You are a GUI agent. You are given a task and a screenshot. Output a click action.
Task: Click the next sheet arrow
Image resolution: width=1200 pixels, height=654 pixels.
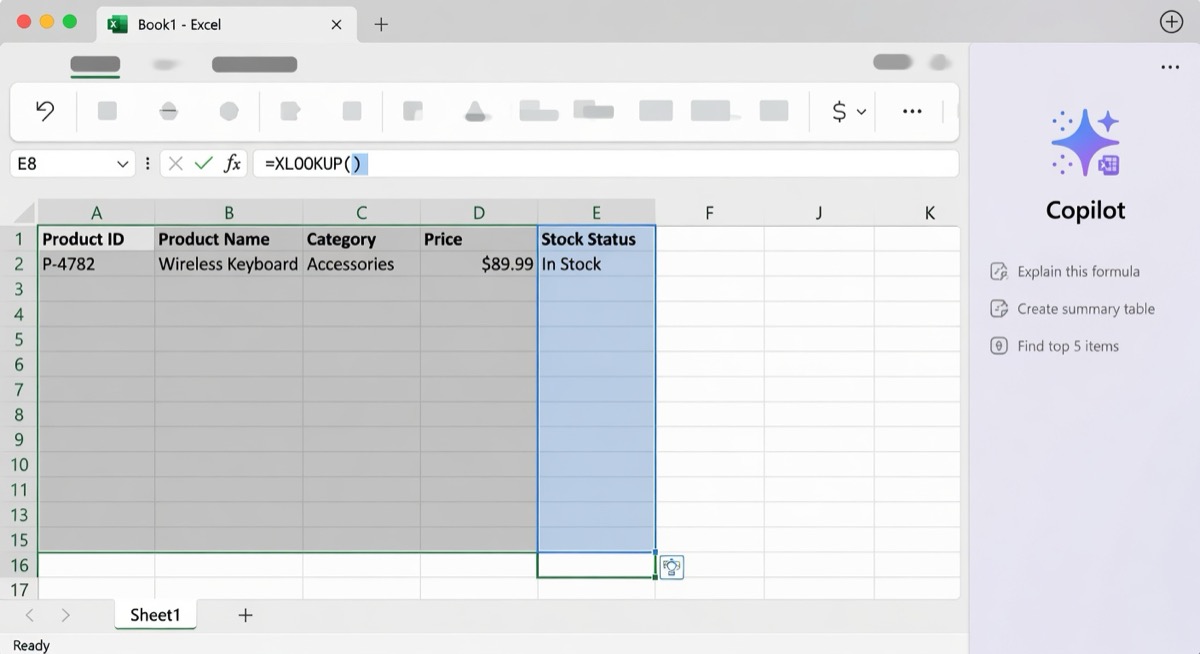(x=65, y=615)
